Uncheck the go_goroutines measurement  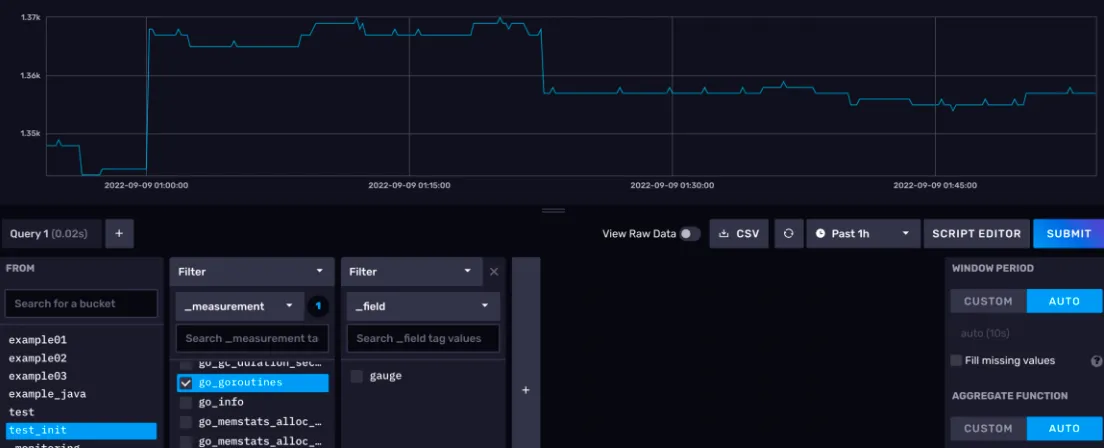(x=185, y=382)
